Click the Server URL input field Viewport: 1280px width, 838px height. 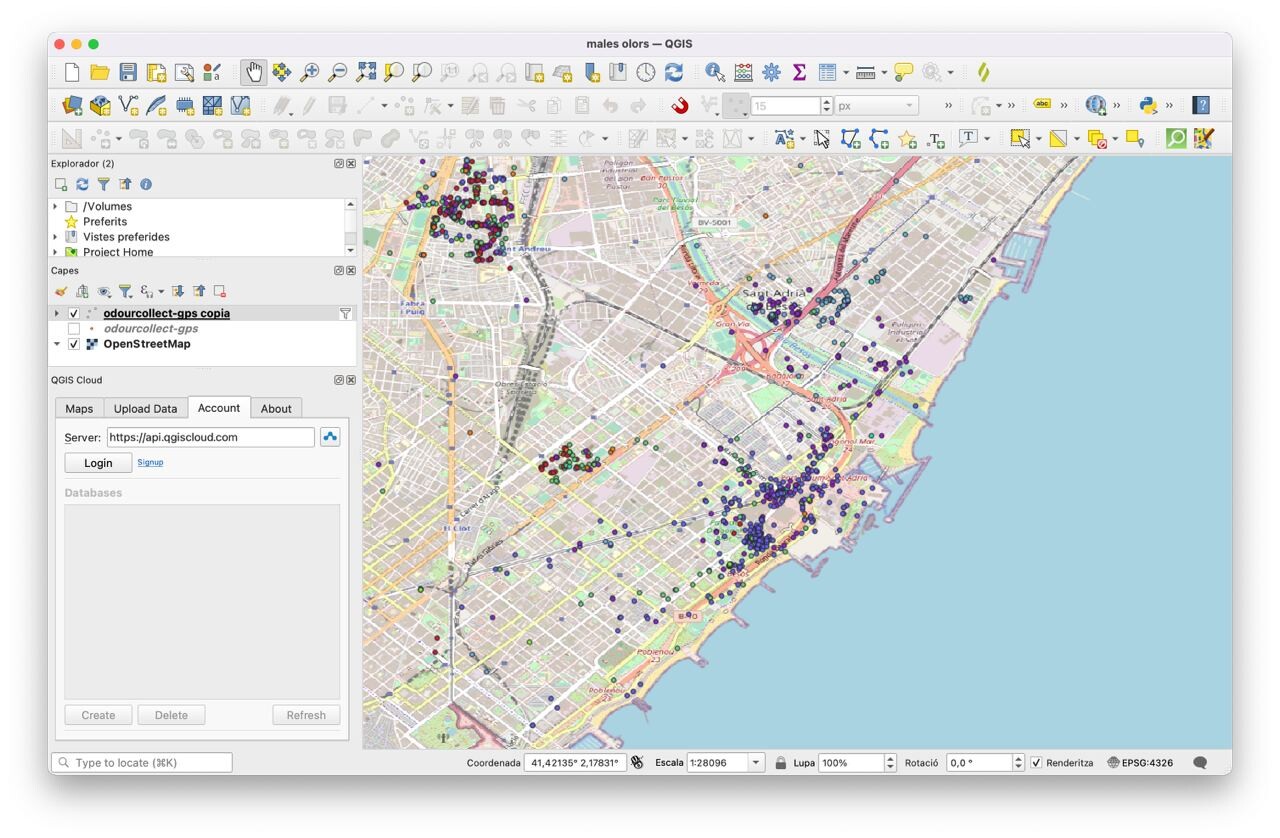(211, 437)
